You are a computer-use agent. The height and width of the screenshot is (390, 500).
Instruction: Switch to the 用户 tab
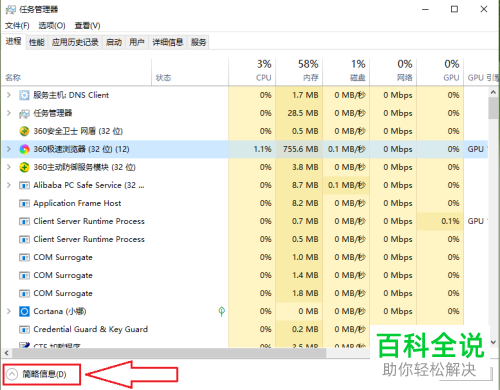(137, 42)
